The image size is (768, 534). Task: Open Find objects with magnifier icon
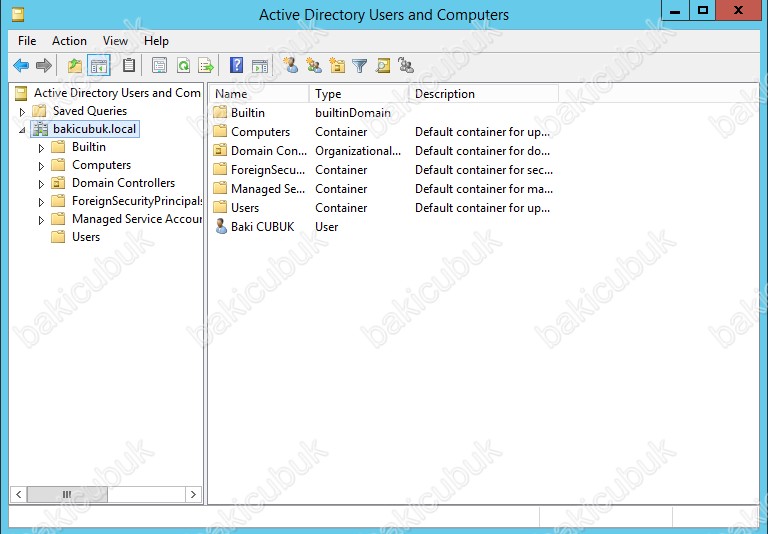click(383, 65)
